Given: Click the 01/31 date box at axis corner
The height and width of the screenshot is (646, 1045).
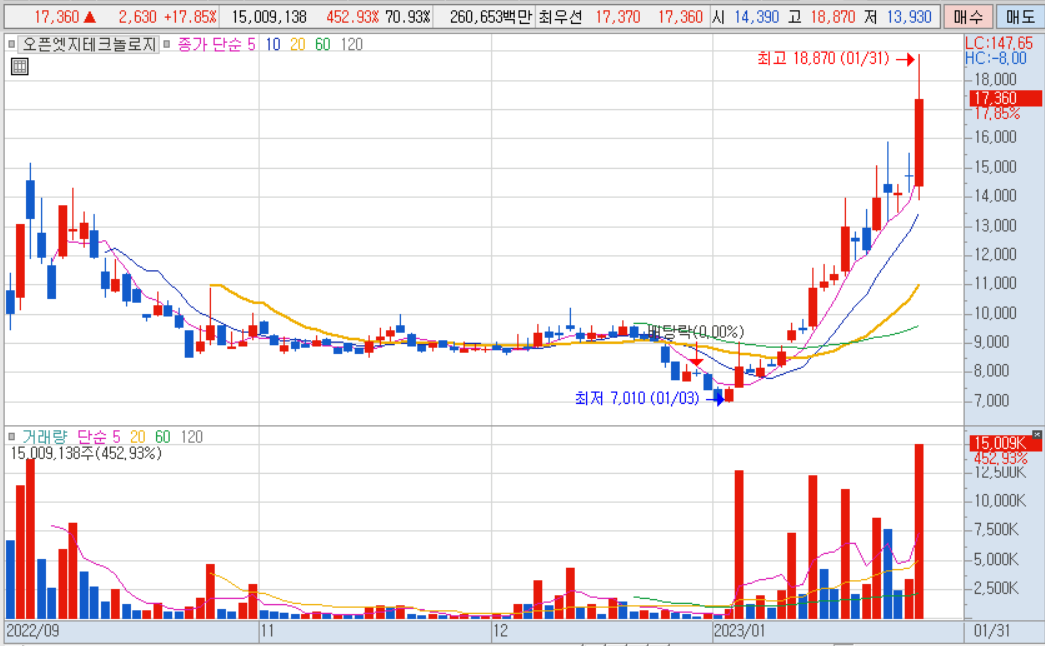Looking at the screenshot, I should tap(992, 631).
